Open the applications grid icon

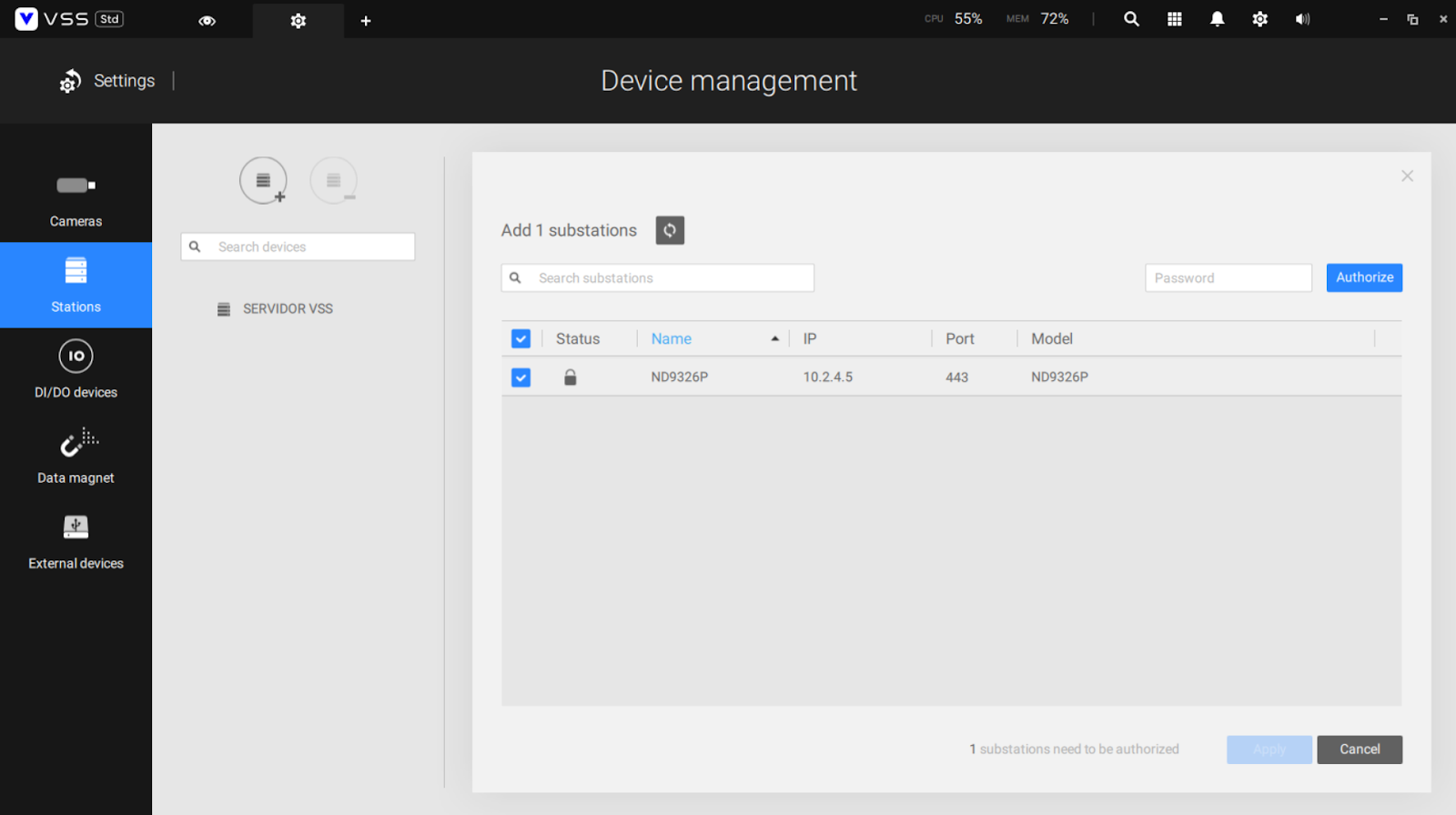pyautogui.click(x=1175, y=19)
